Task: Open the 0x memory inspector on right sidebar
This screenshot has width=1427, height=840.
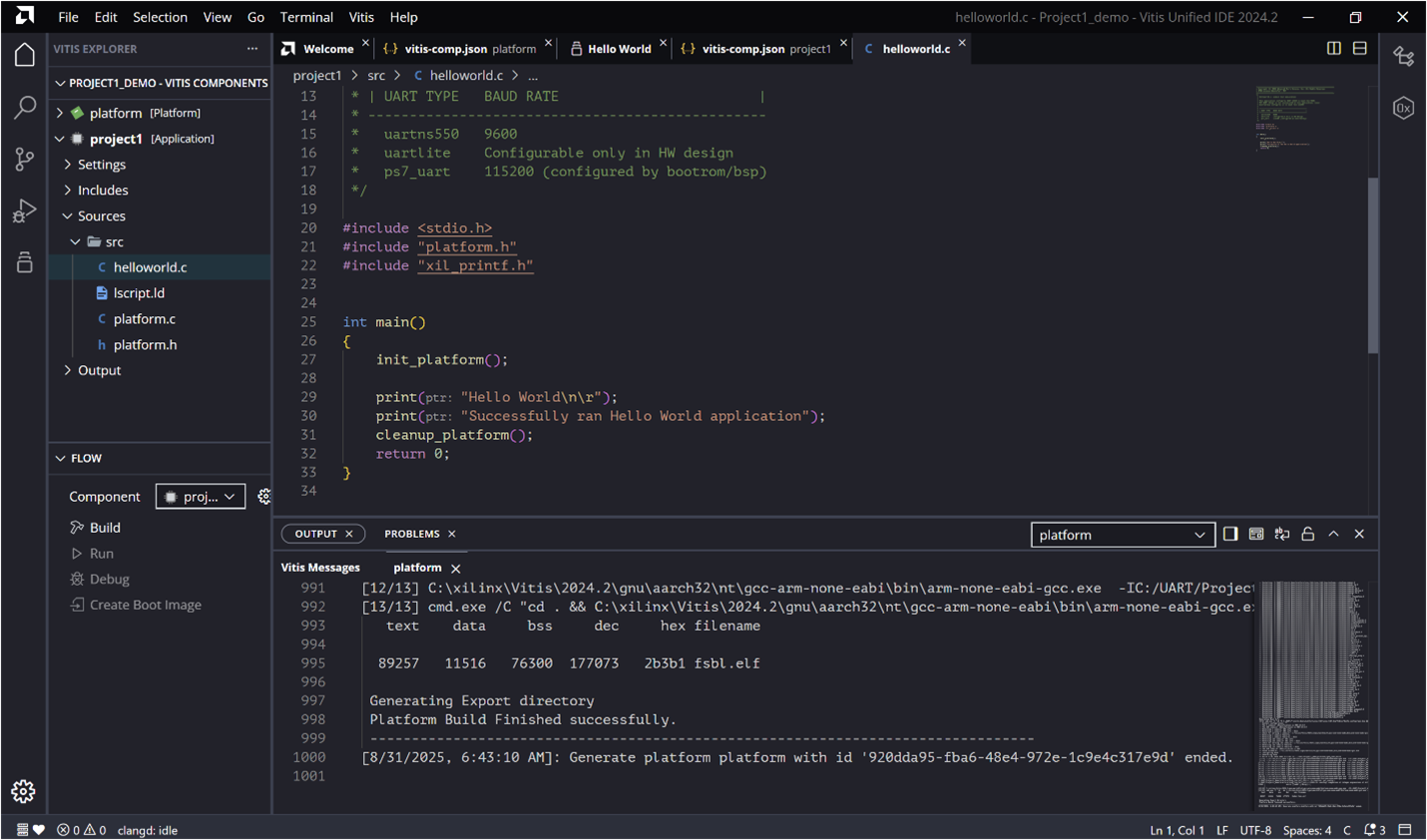Action: click(x=1404, y=108)
